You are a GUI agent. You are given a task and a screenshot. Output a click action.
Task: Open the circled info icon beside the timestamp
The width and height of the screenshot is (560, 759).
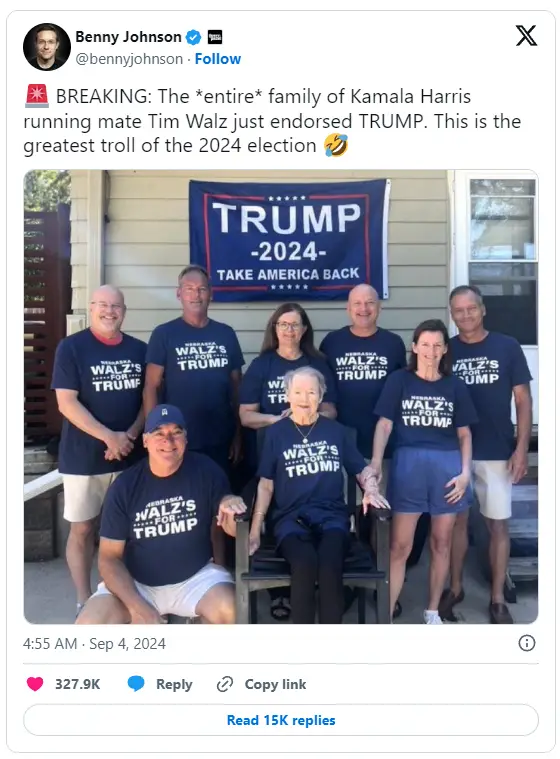pyautogui.click(x=527, y=643)
